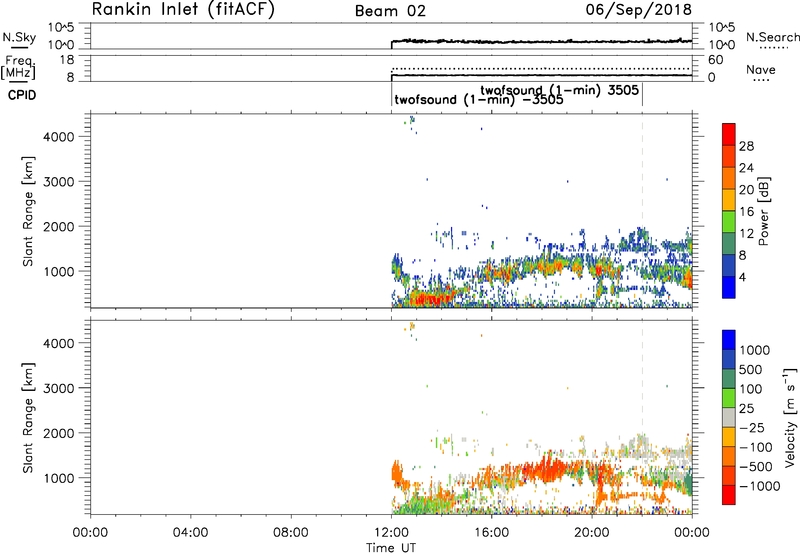The image size is (800, 554).
Task: Click '4000' on power panel slant range axis
Action: (x=59, y=137)
